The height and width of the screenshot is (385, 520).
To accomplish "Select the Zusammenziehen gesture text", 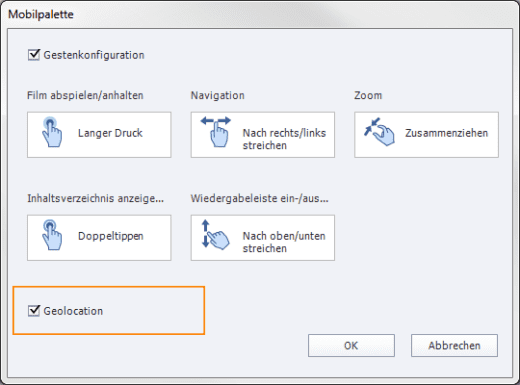I will coord(447,133).
